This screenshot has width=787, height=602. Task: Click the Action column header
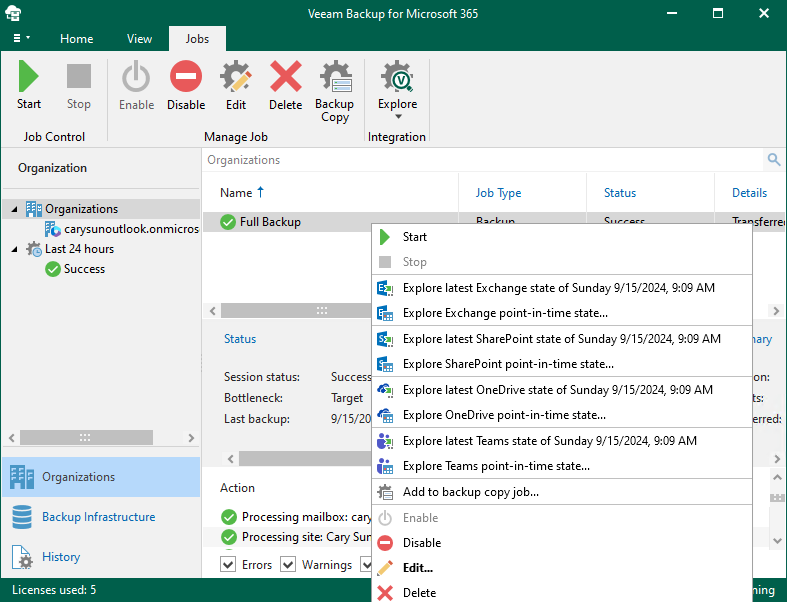[237, 488]
